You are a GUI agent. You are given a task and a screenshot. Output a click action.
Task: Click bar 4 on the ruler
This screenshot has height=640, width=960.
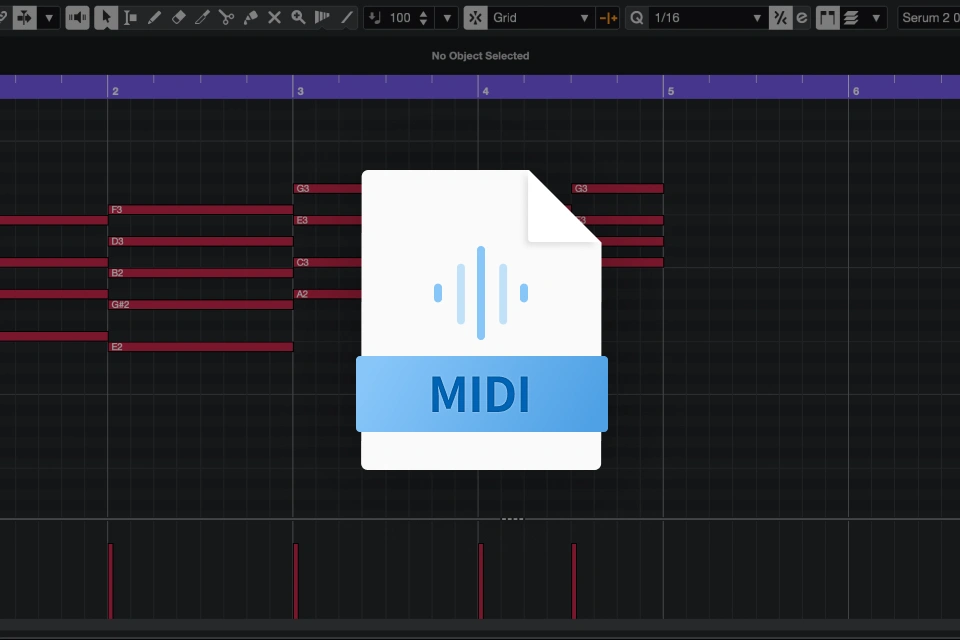tap(486, 91)
